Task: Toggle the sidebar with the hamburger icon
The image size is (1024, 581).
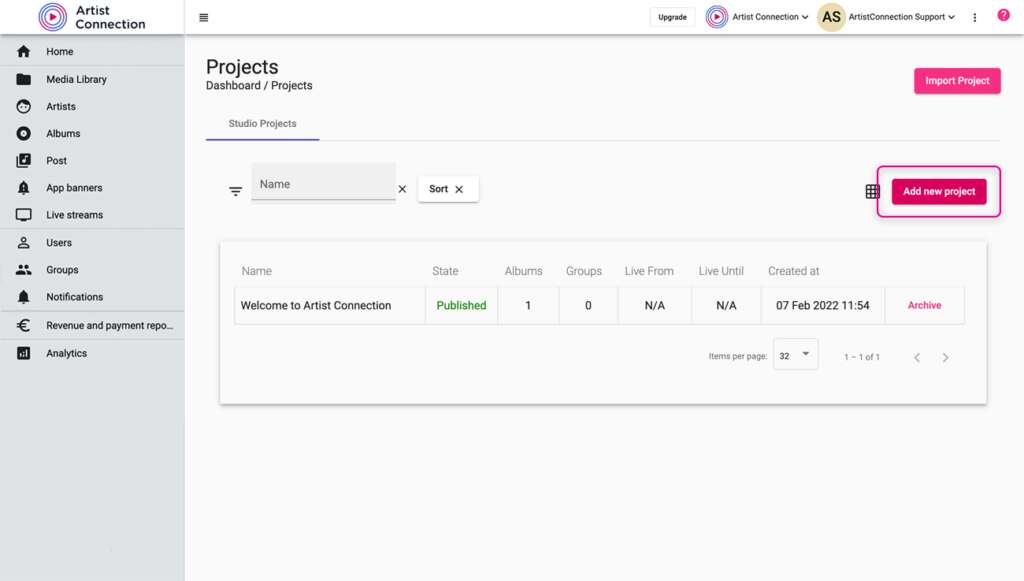Action: pyautogui.click(x=203, y=16)
